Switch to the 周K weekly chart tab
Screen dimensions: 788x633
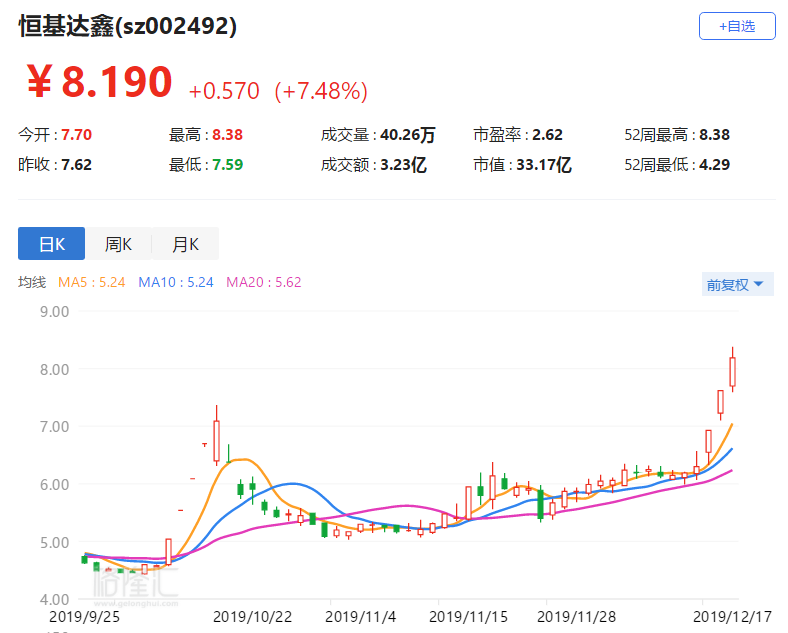118,244
